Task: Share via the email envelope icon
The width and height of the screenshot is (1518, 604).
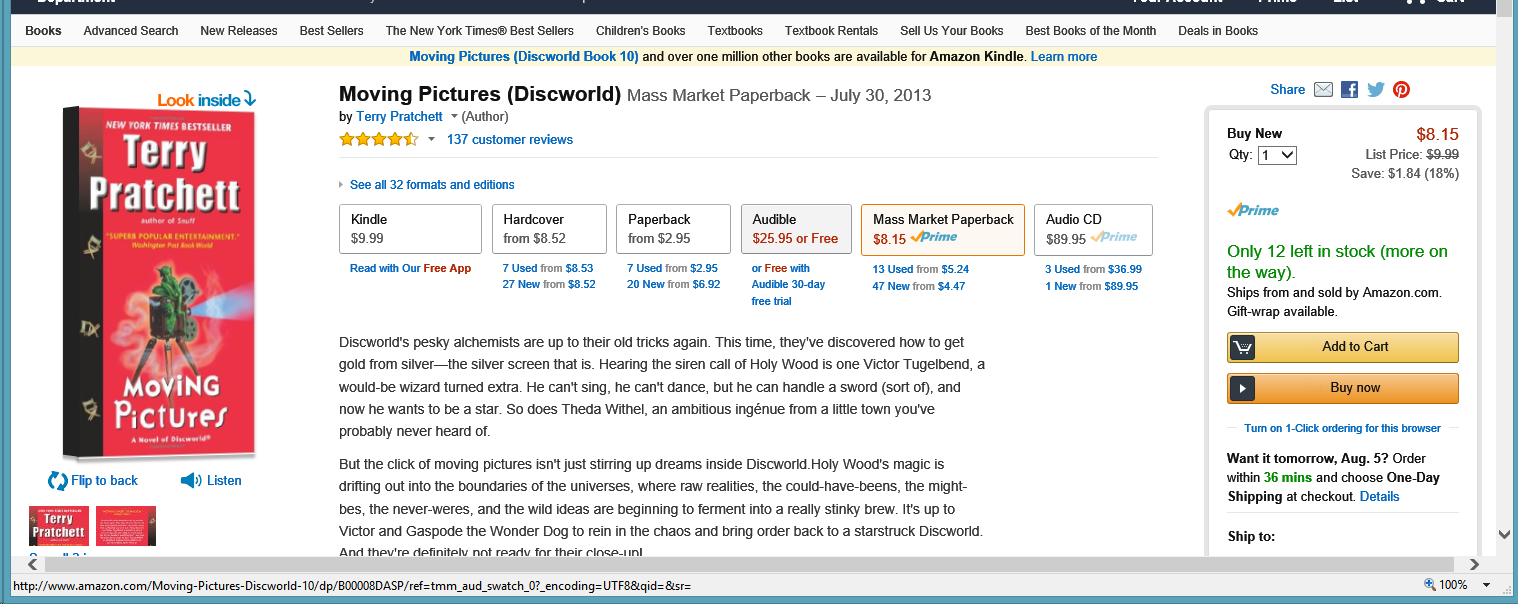Action: pos(1323,90)
